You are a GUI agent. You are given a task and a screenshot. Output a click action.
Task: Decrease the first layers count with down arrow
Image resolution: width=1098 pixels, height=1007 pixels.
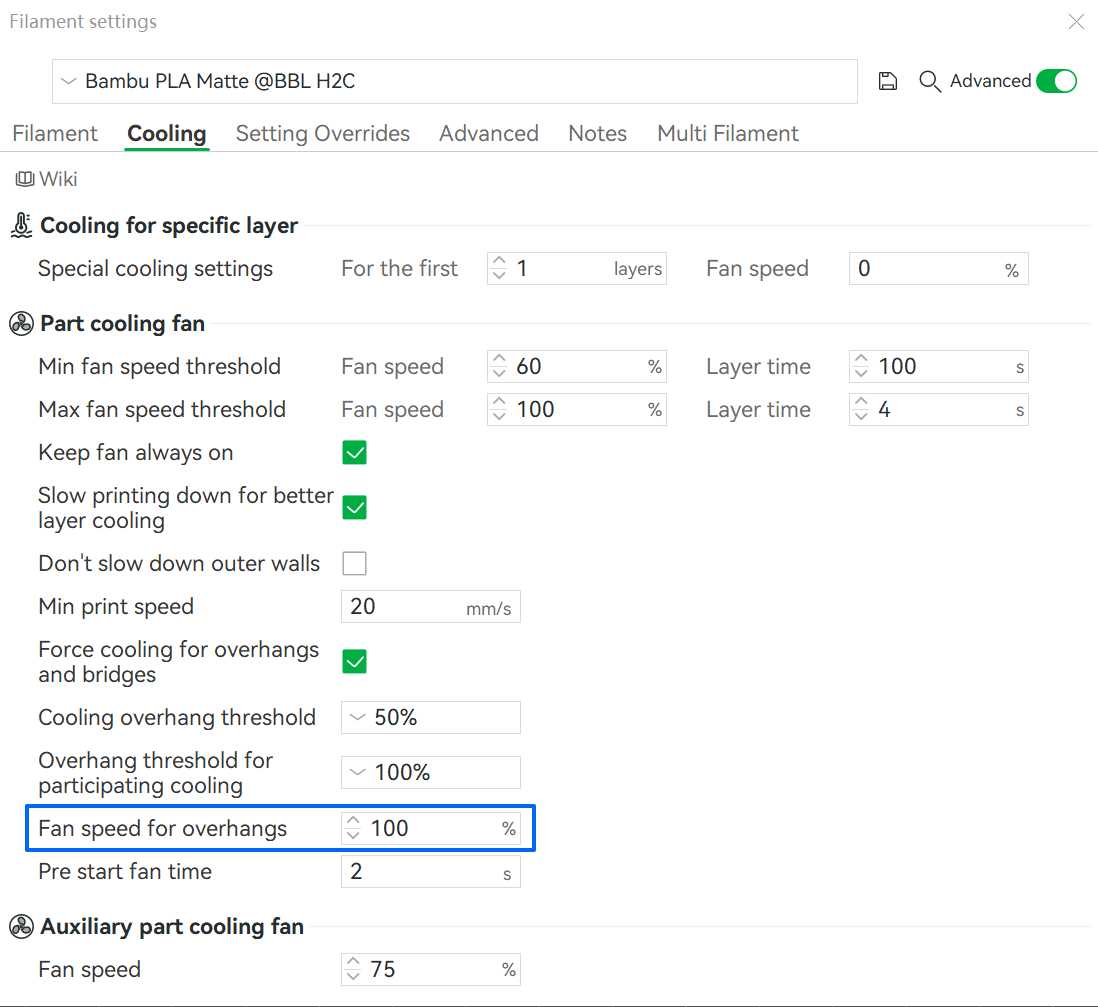[x=499, y=276]
